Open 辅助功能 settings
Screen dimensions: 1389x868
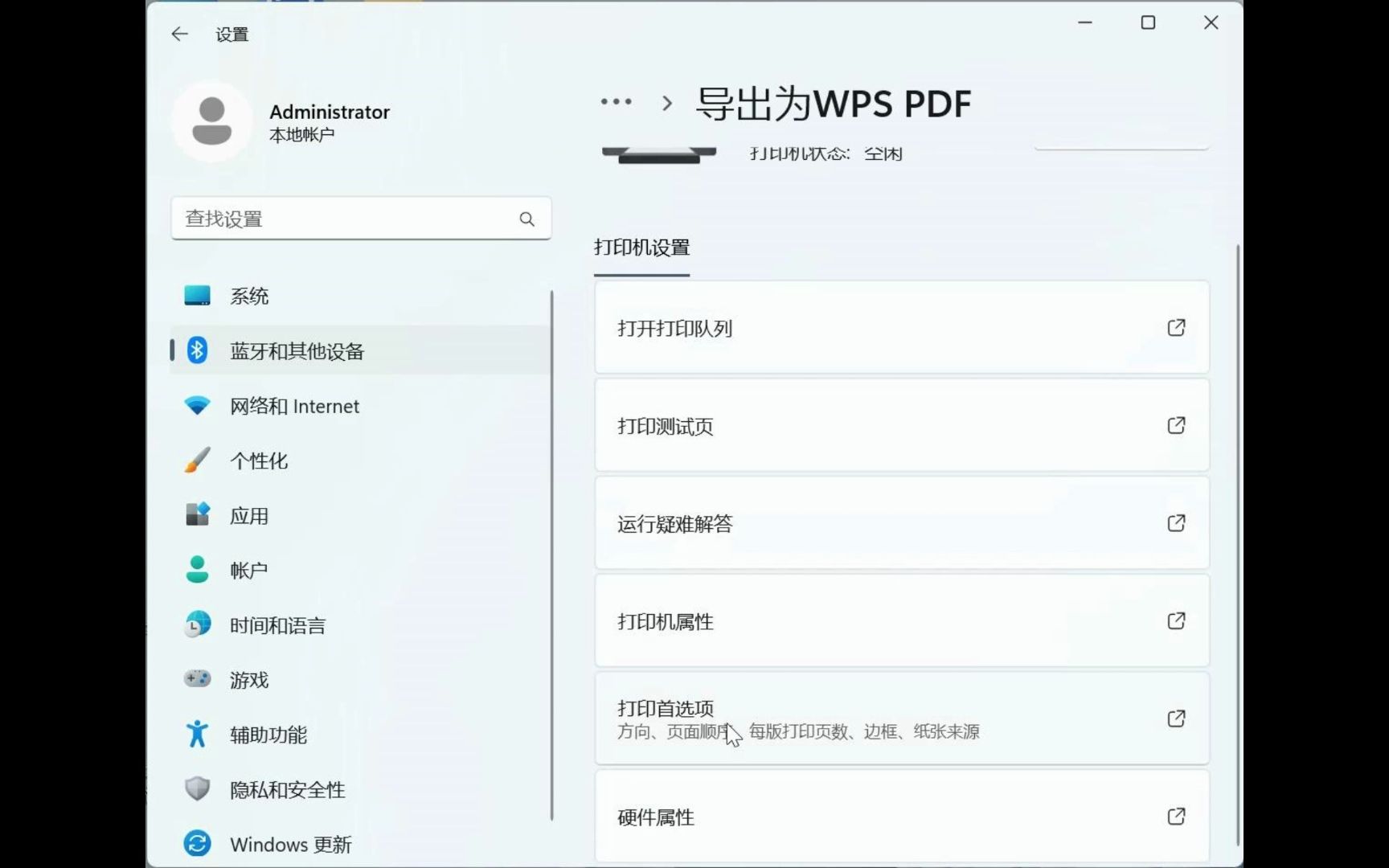pyautogui.click(x=361, y=735)
